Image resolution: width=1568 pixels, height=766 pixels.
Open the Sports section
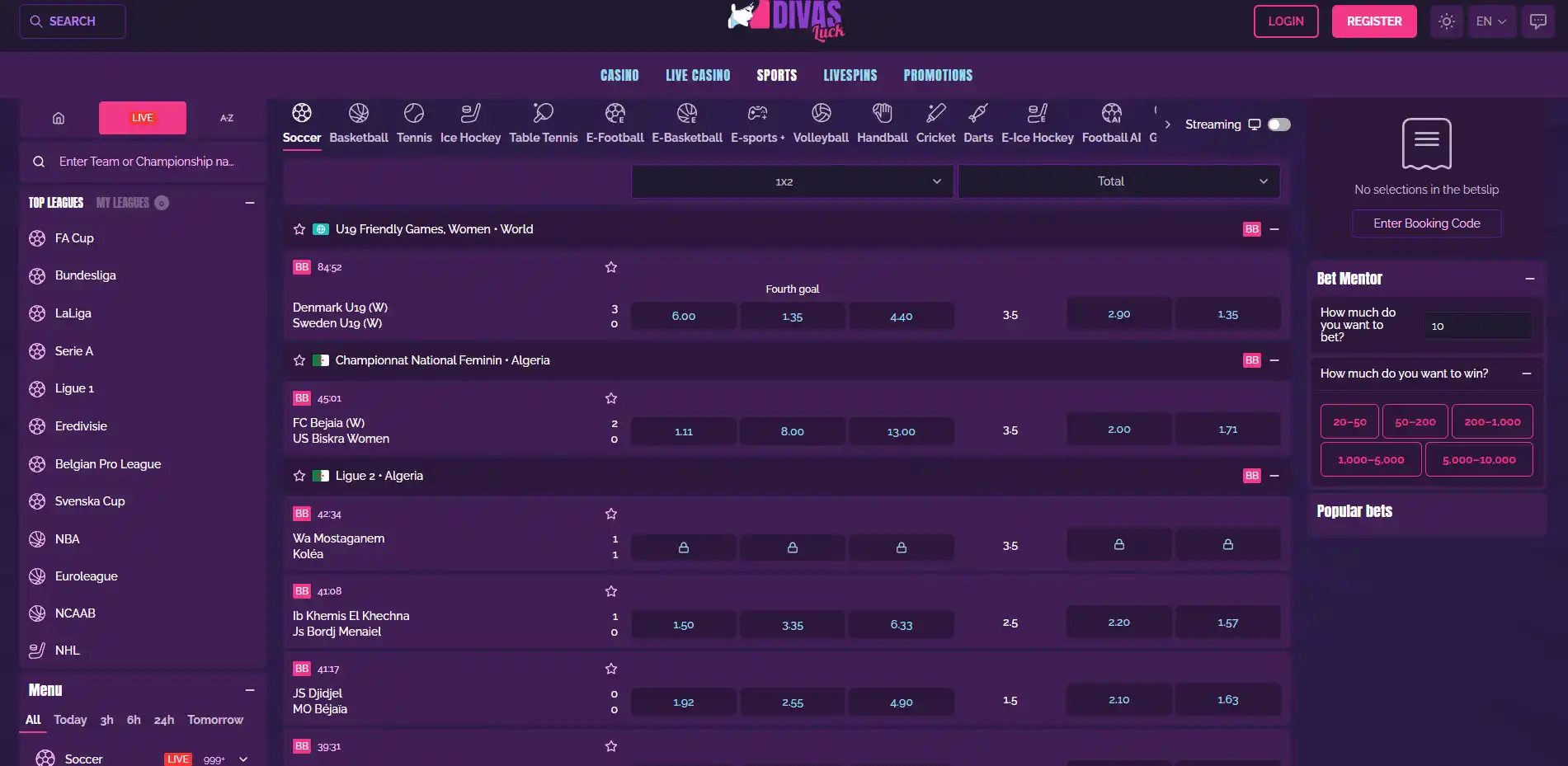[777, 75]
